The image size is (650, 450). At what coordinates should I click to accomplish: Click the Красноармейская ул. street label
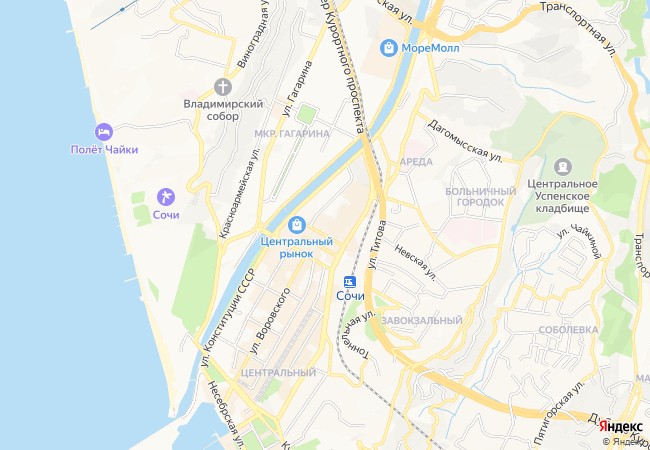click(240, 192)
